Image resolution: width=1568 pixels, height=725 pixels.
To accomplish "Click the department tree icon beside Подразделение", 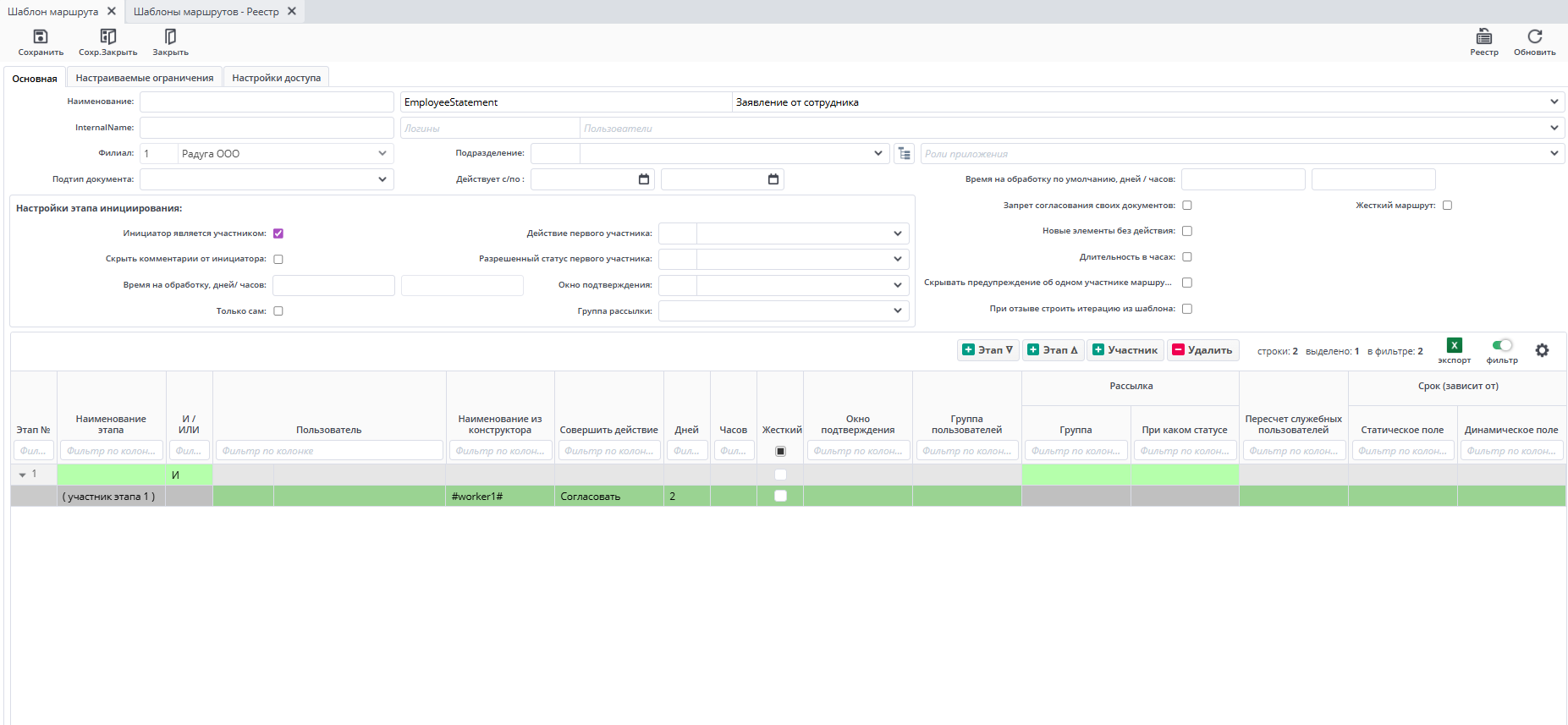I will [x=905, y=154].
